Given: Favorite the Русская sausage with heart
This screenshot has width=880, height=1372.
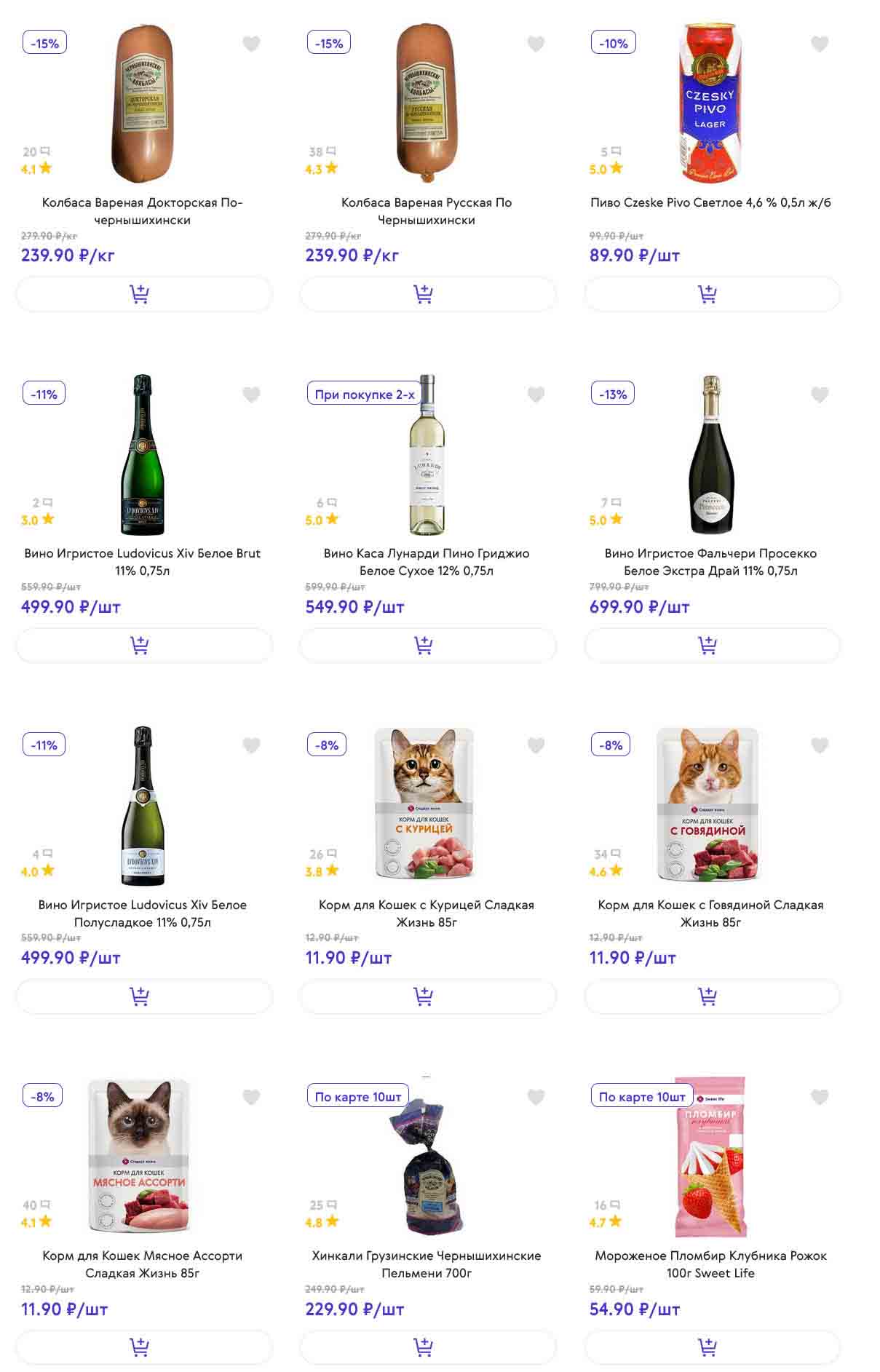Looking at the screenshot, I should (x=536, y=44).
